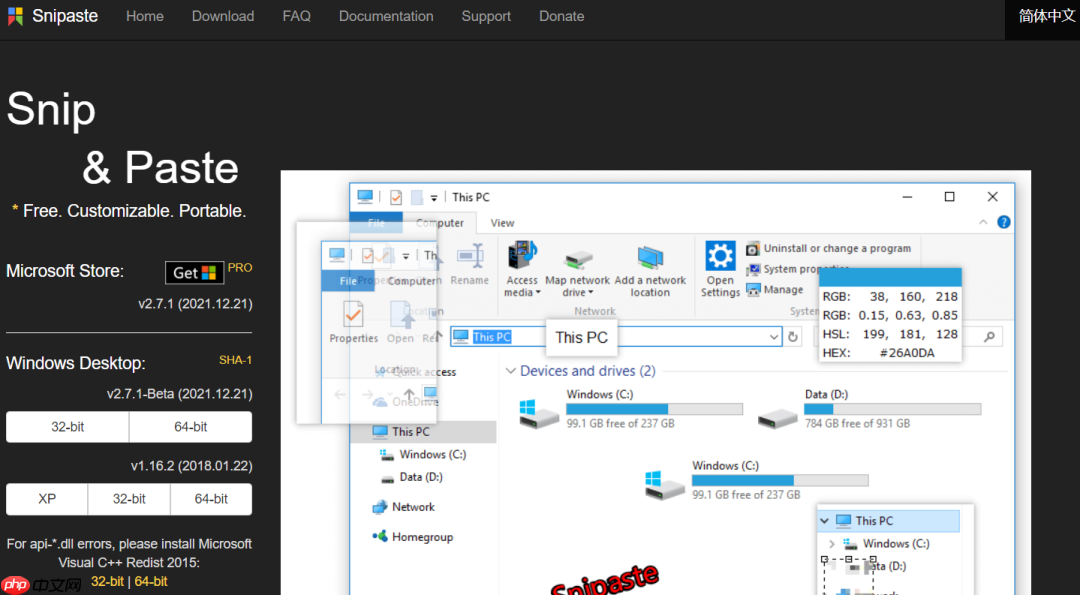The width and height of the screenshot is (1080, 595).
Task: Click the Snipaste colorful logo icon
Action: click(x=15, y=16)
